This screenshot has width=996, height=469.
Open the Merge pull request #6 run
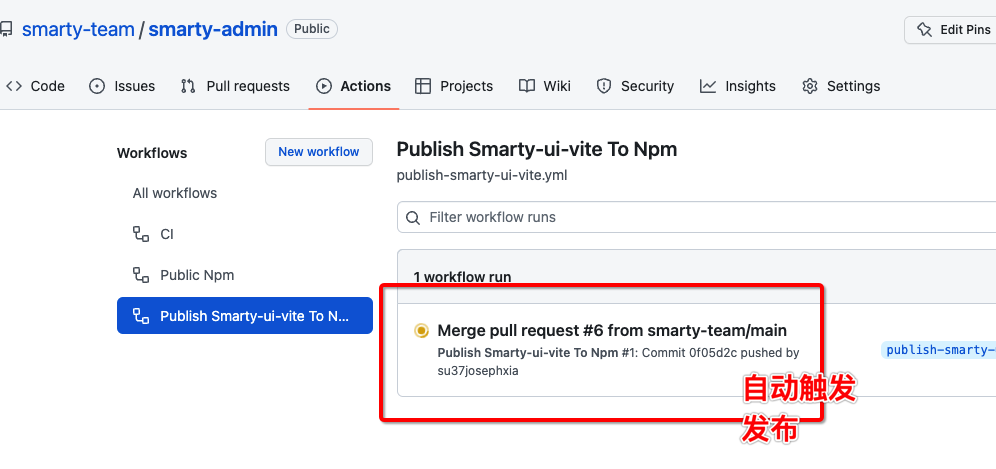[x=612, y=330]
